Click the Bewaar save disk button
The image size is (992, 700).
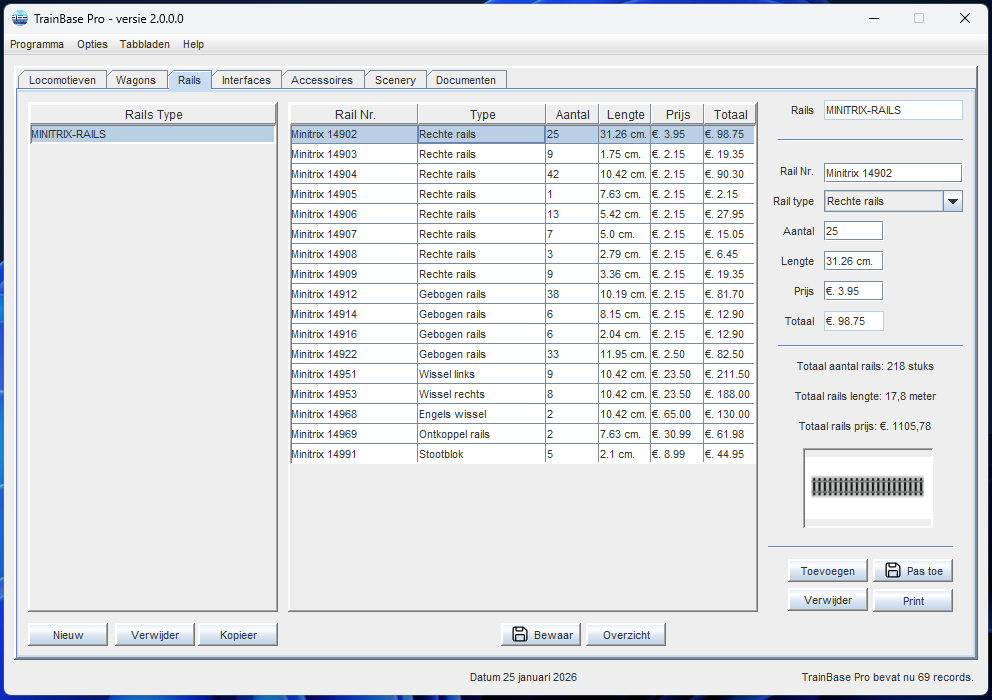point(542,635)
